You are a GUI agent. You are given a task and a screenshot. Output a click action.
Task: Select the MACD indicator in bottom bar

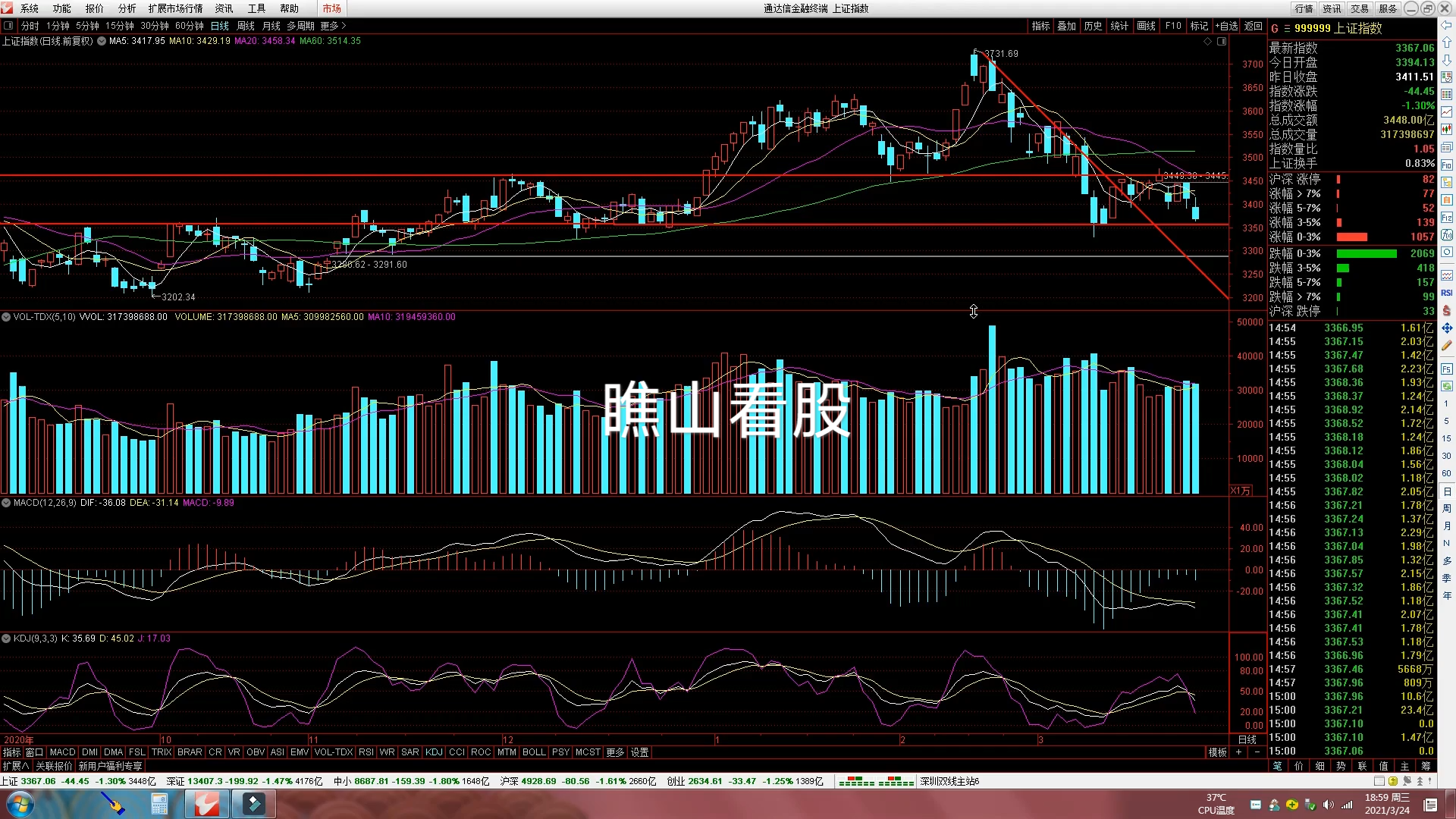pyautogui.click(x=63, y=752)
